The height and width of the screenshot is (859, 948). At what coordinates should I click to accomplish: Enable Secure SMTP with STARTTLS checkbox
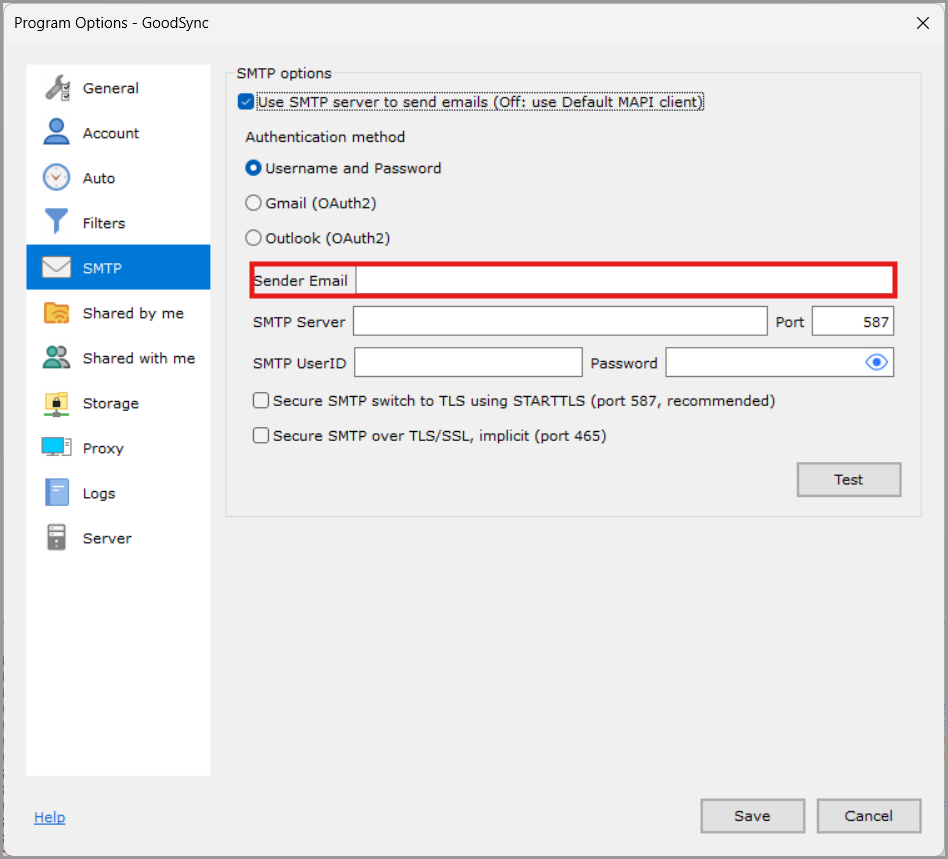(261, 400)
